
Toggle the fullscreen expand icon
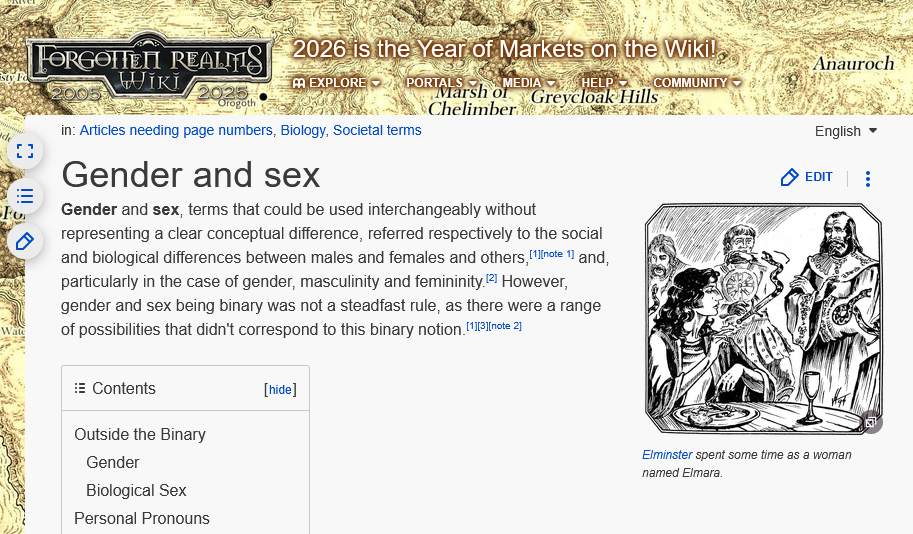click(x=25, y=151)
